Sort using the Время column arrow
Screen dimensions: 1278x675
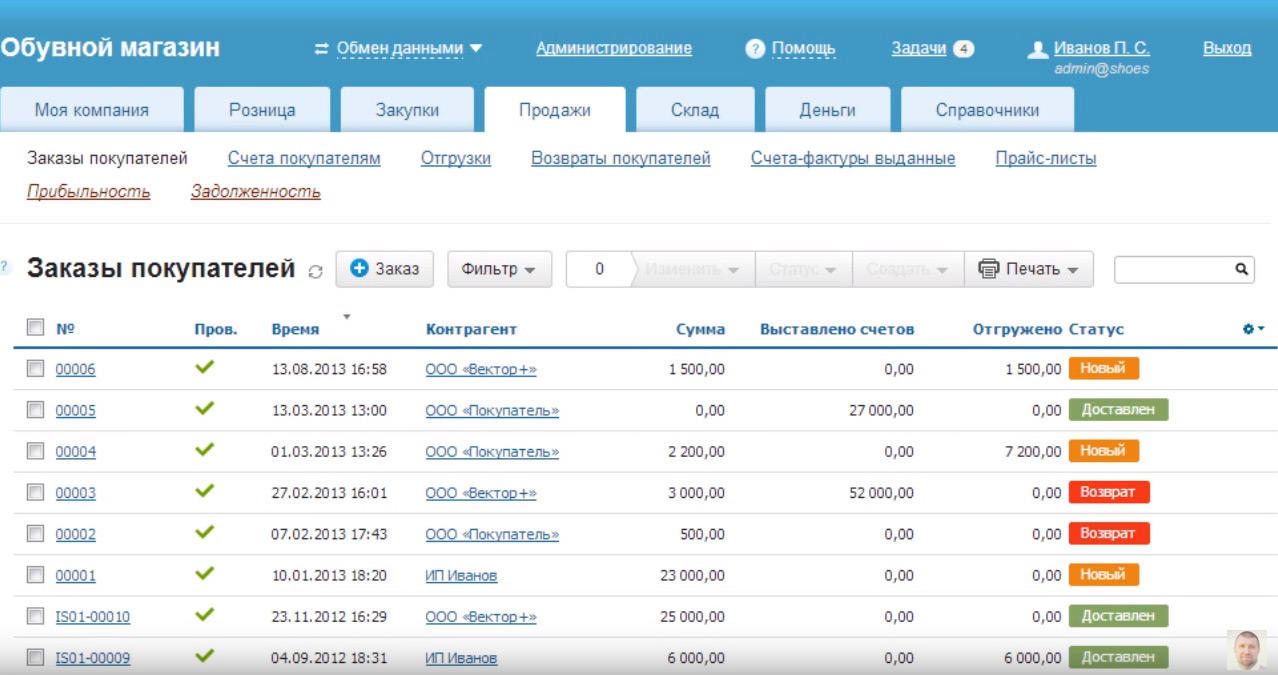tap(347, 317)
